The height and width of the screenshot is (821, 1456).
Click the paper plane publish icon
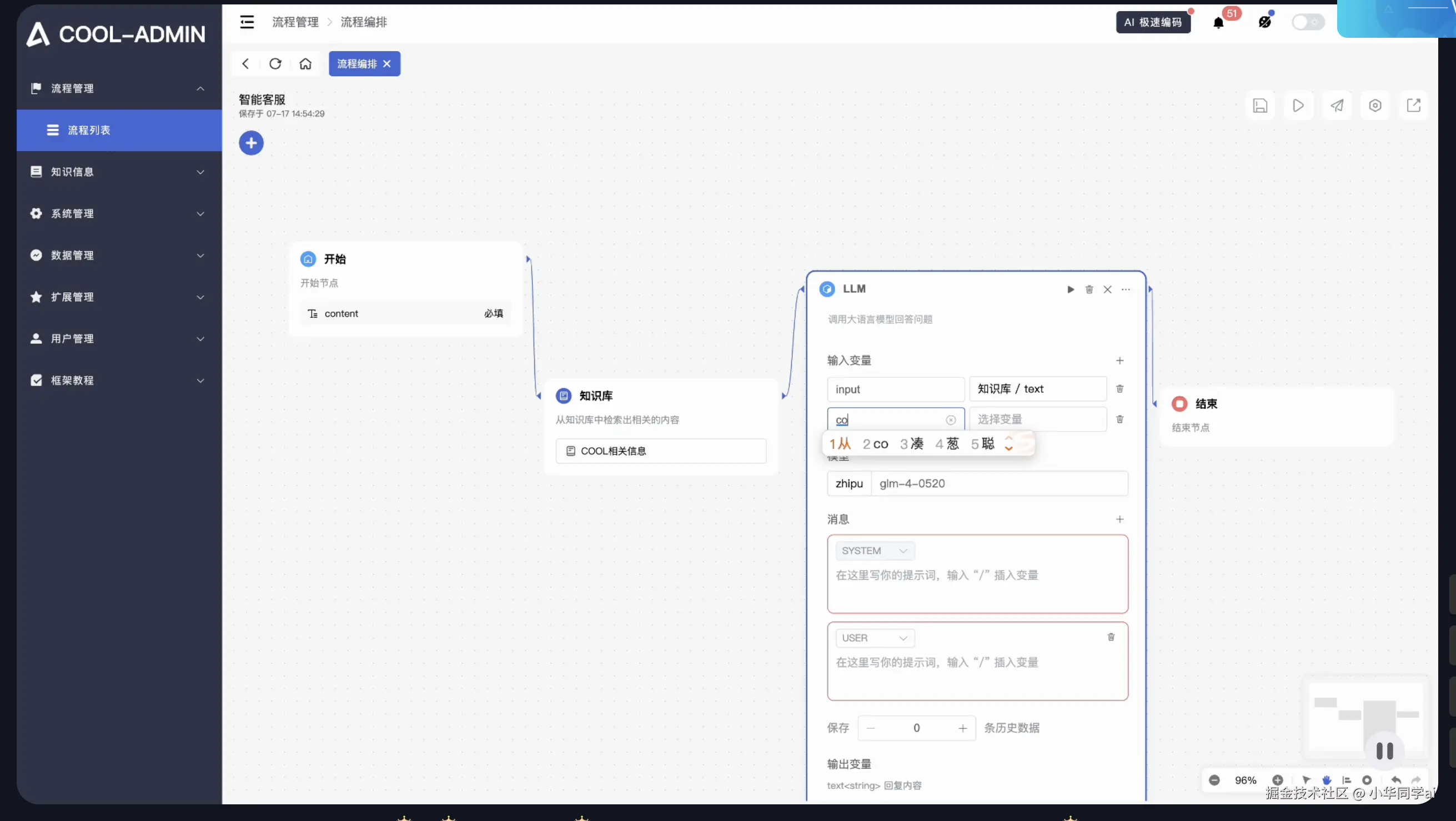(1337, 106)
